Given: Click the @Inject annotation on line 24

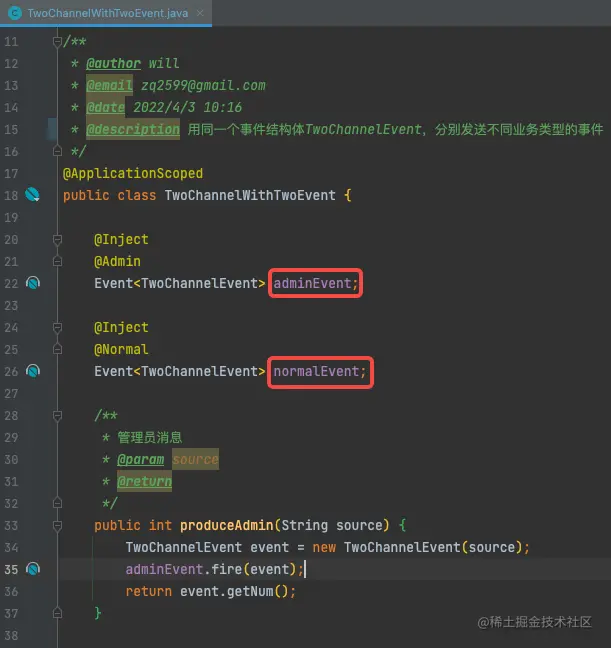Looking at the screenshot, I should pos(121,327).
